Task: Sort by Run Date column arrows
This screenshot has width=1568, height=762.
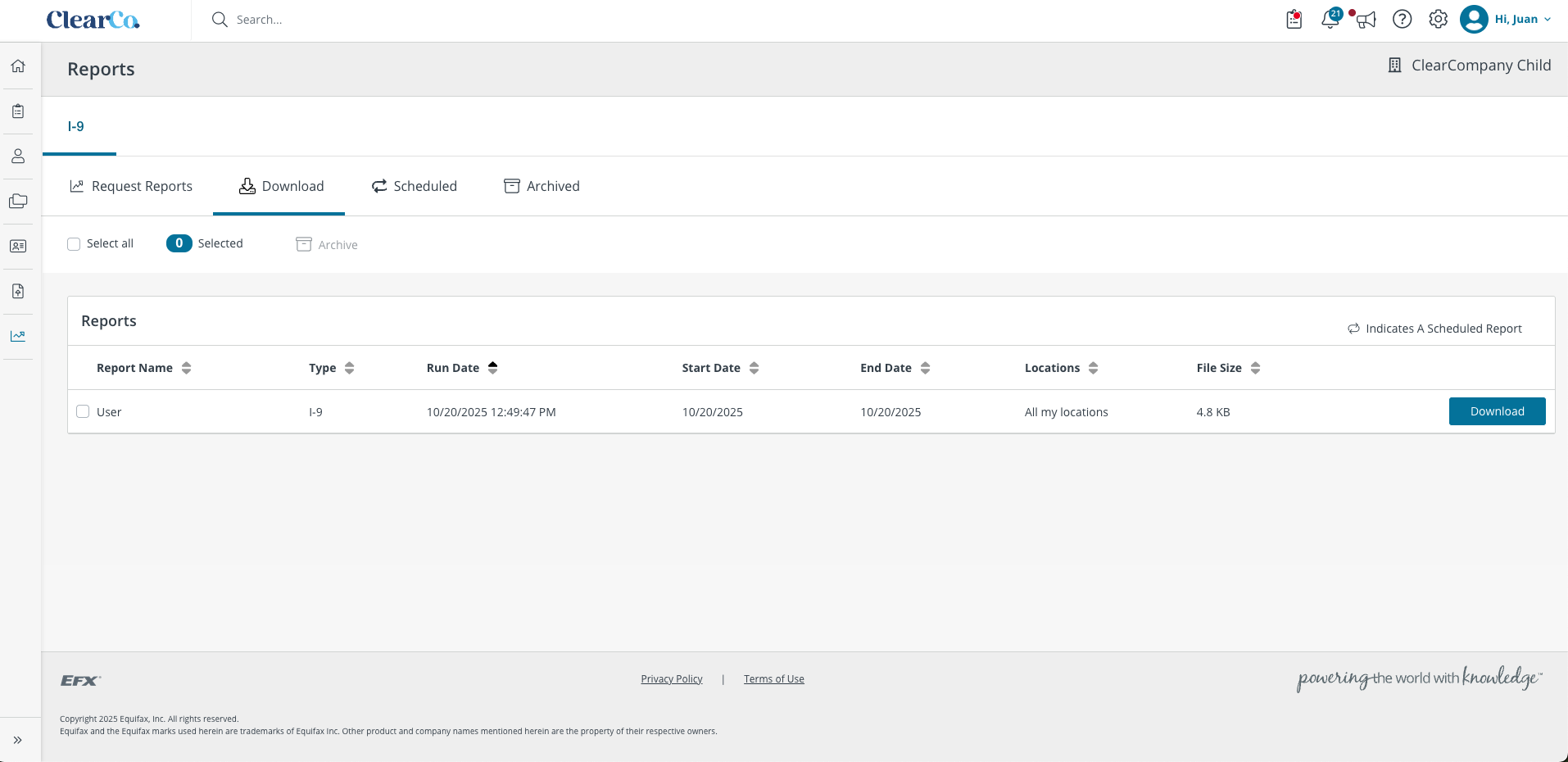Action: (492, 368)
